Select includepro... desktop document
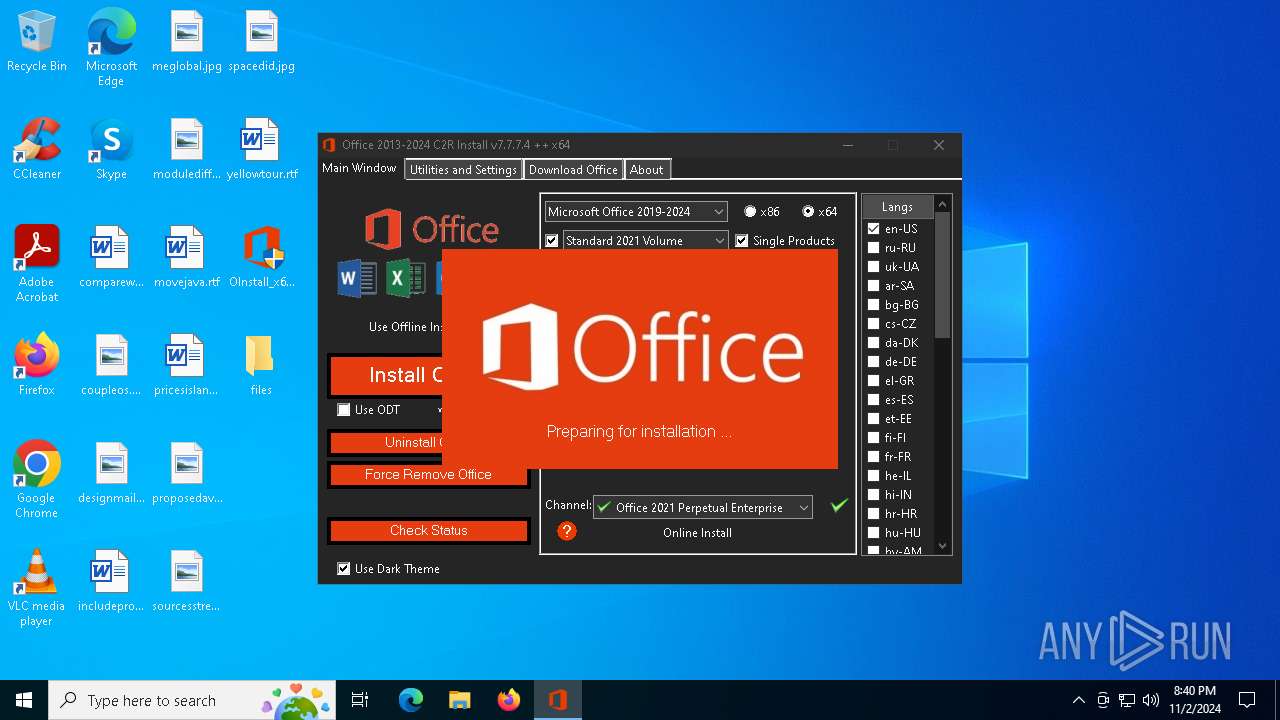The height and width of the screenshot is (720, 1280). pos(111,581)
